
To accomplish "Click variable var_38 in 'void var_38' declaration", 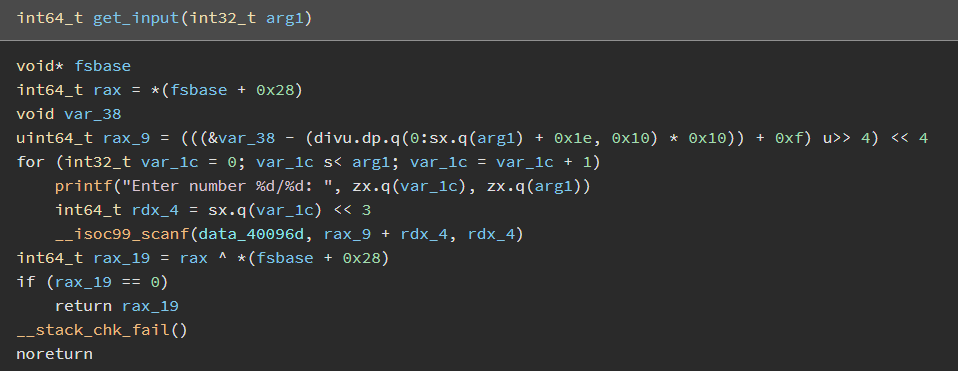I will [93, 114].
